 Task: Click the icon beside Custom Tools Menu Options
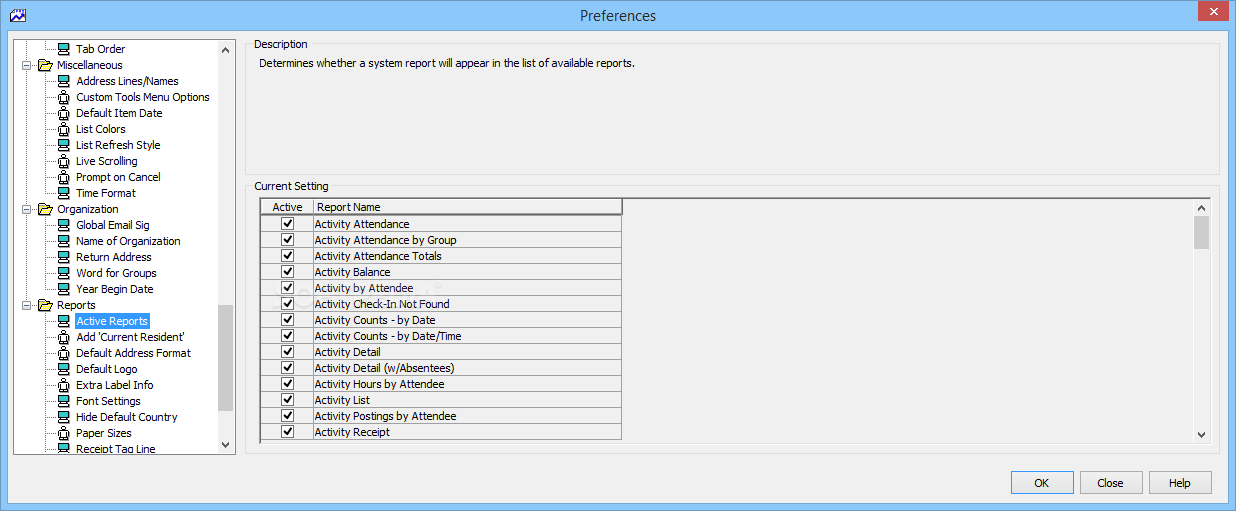point(64,97)
